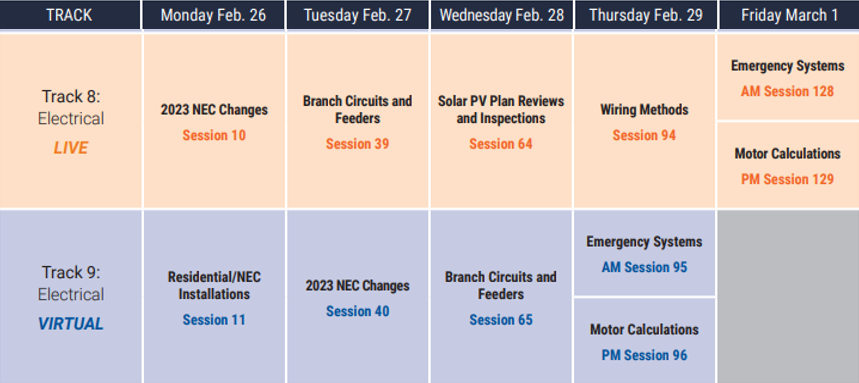
Task: Click the TRACK column header
Action: coord(70,15)
